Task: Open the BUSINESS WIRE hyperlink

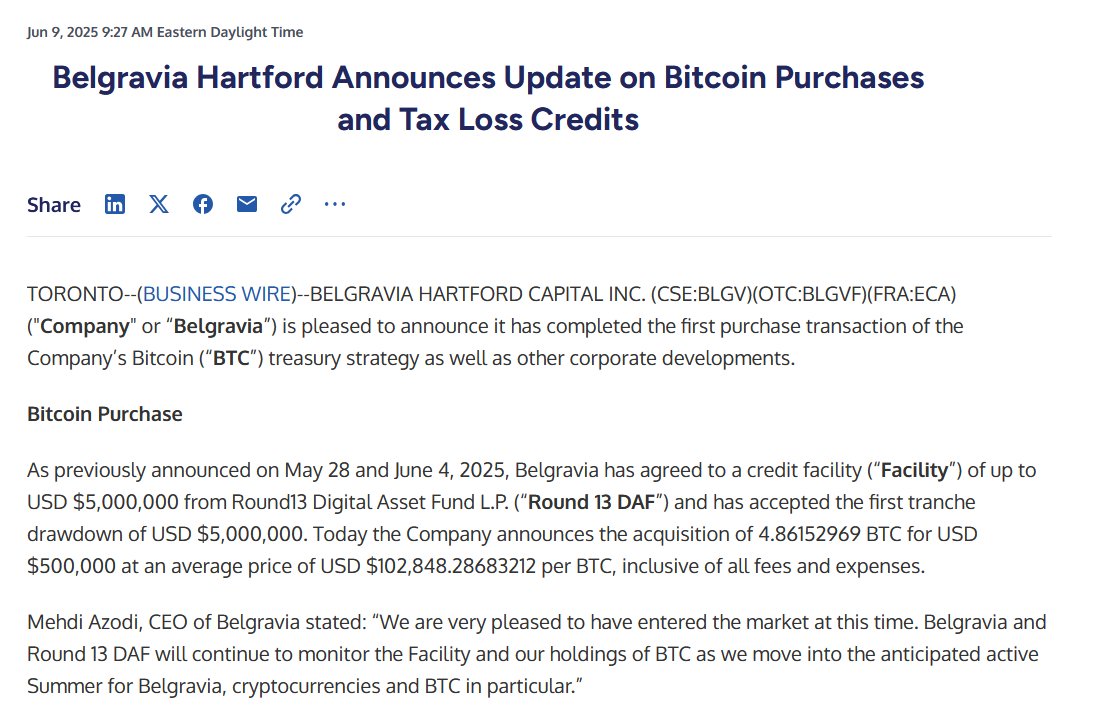Action: [217, 294]
